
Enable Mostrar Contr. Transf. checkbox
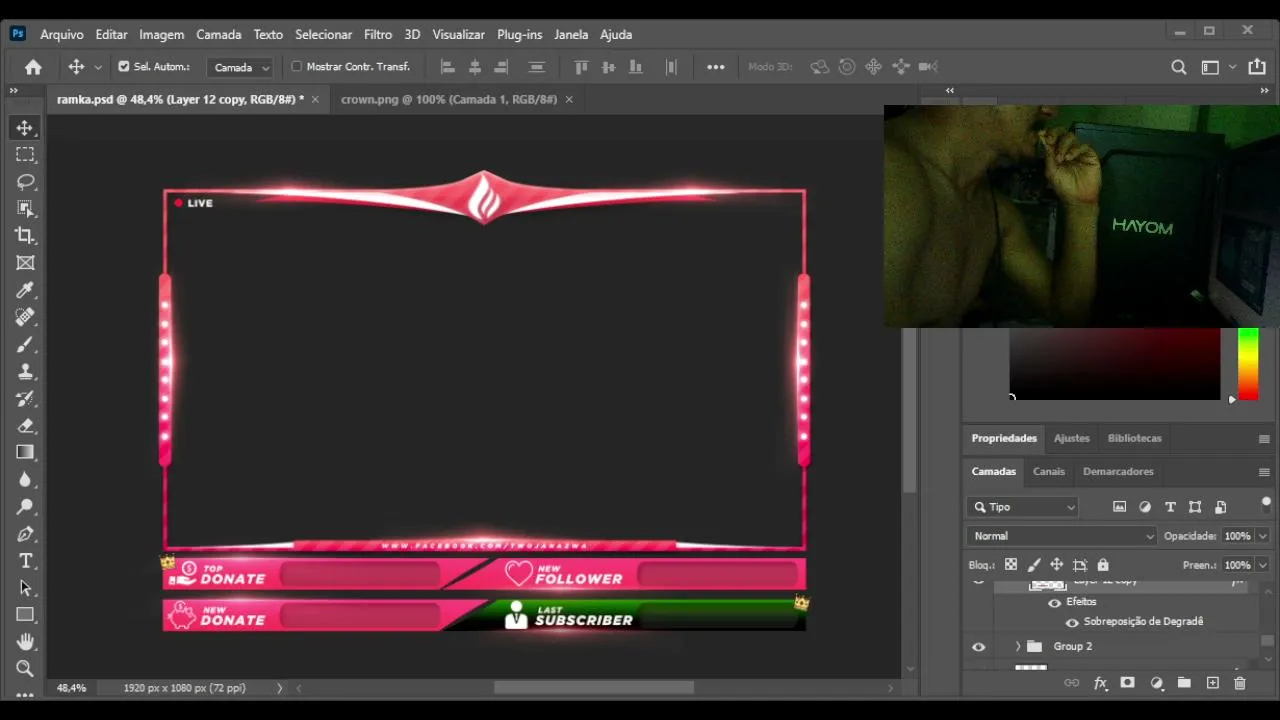[x=296, y=67]
